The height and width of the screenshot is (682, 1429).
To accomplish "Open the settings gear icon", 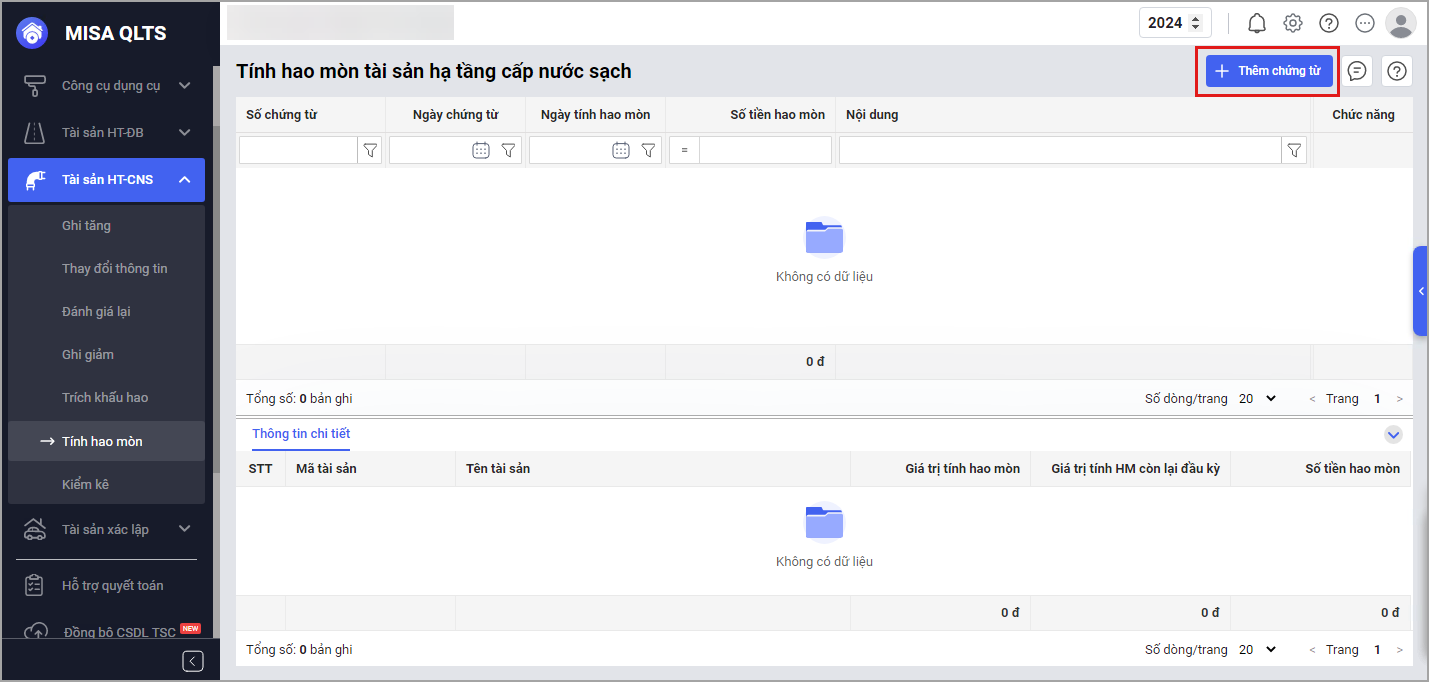I will [x=1293, y=23].
